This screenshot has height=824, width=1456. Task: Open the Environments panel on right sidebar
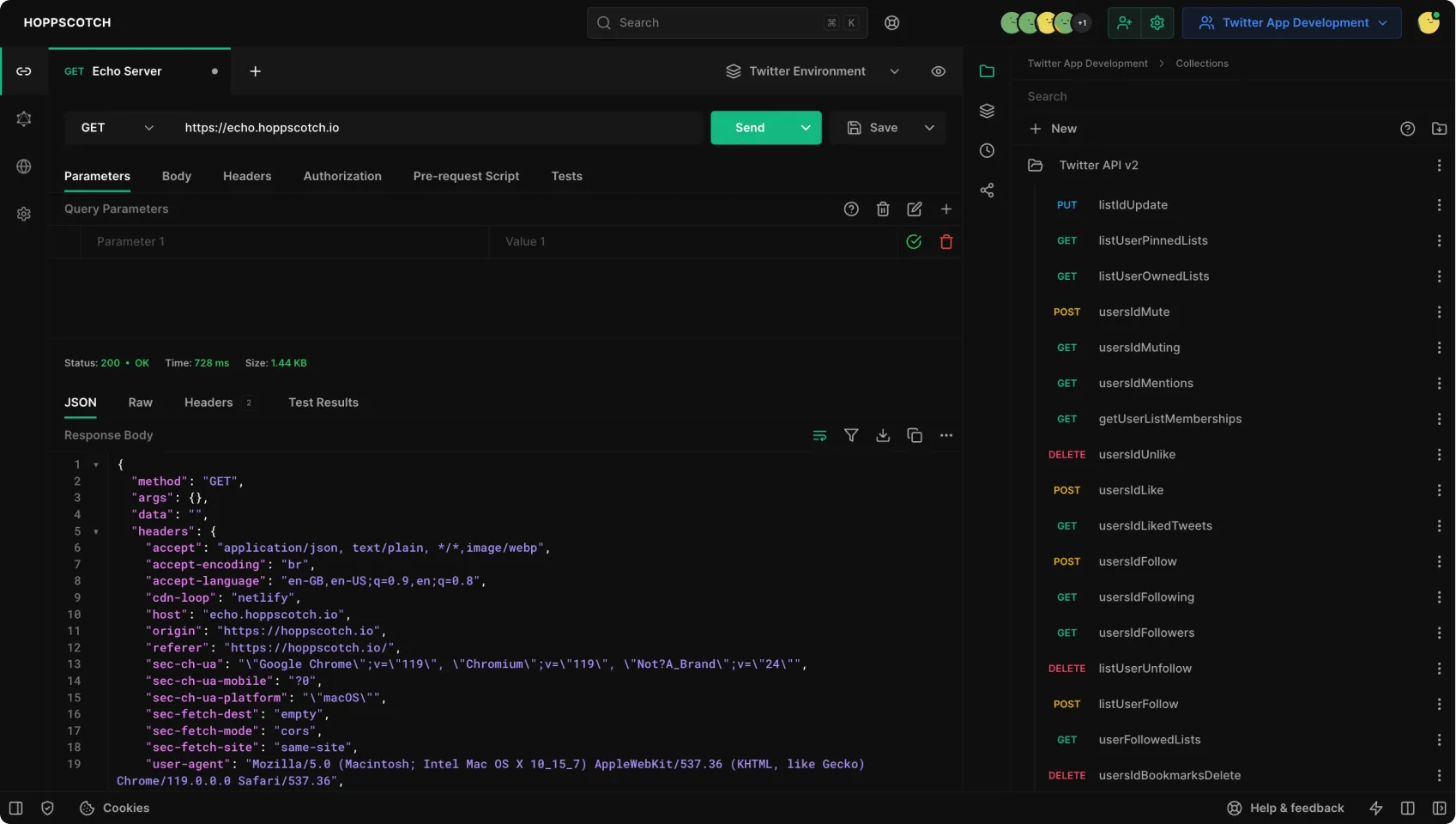[987, 110]
